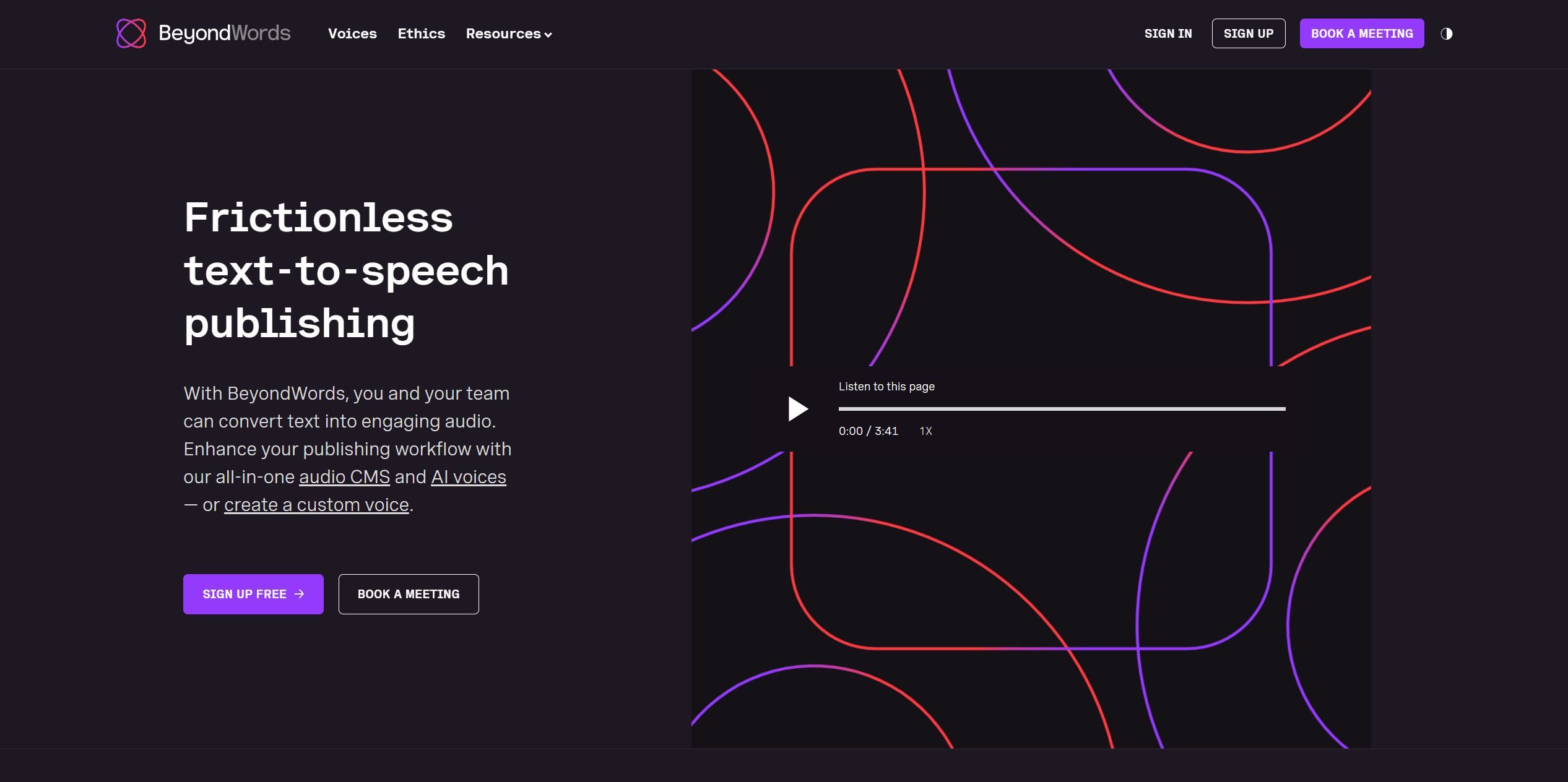1568x782 pixels.
Task: Click BOOK A MEETING in the header
Action: 1361,33
